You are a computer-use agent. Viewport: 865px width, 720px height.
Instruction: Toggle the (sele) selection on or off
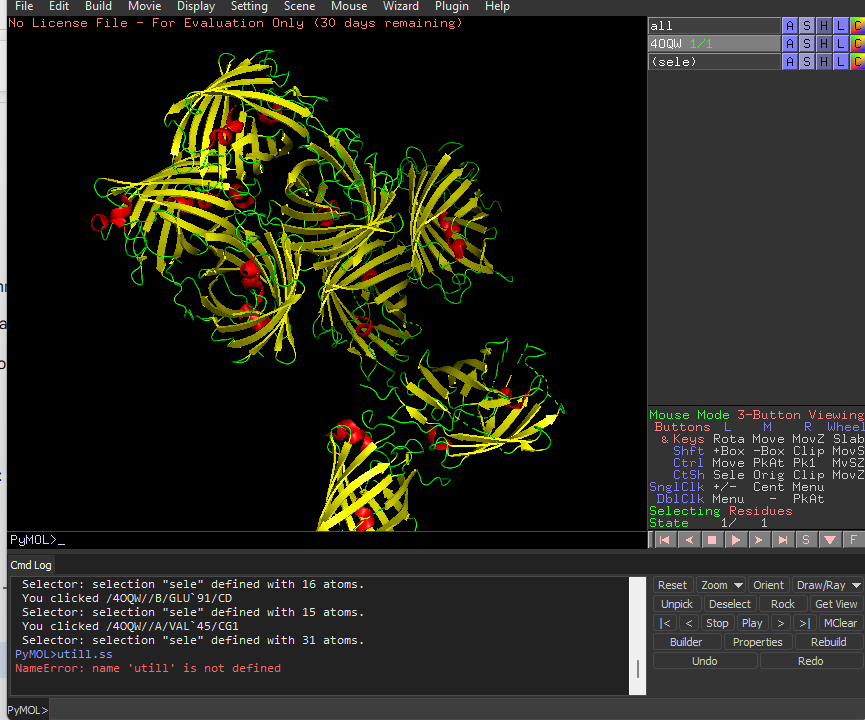[x=713, y=62]
